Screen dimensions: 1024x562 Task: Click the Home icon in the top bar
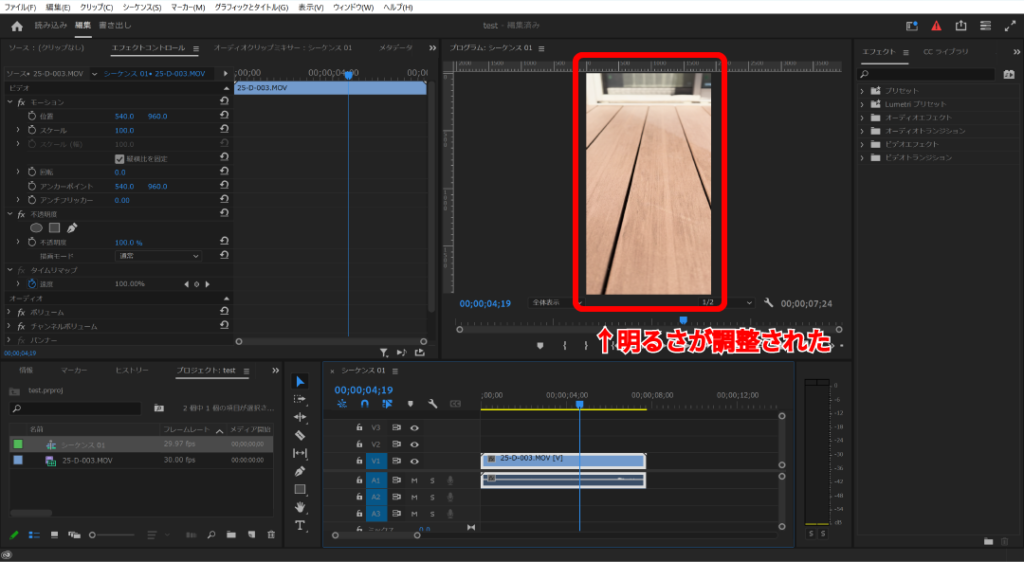pos(16,25)
